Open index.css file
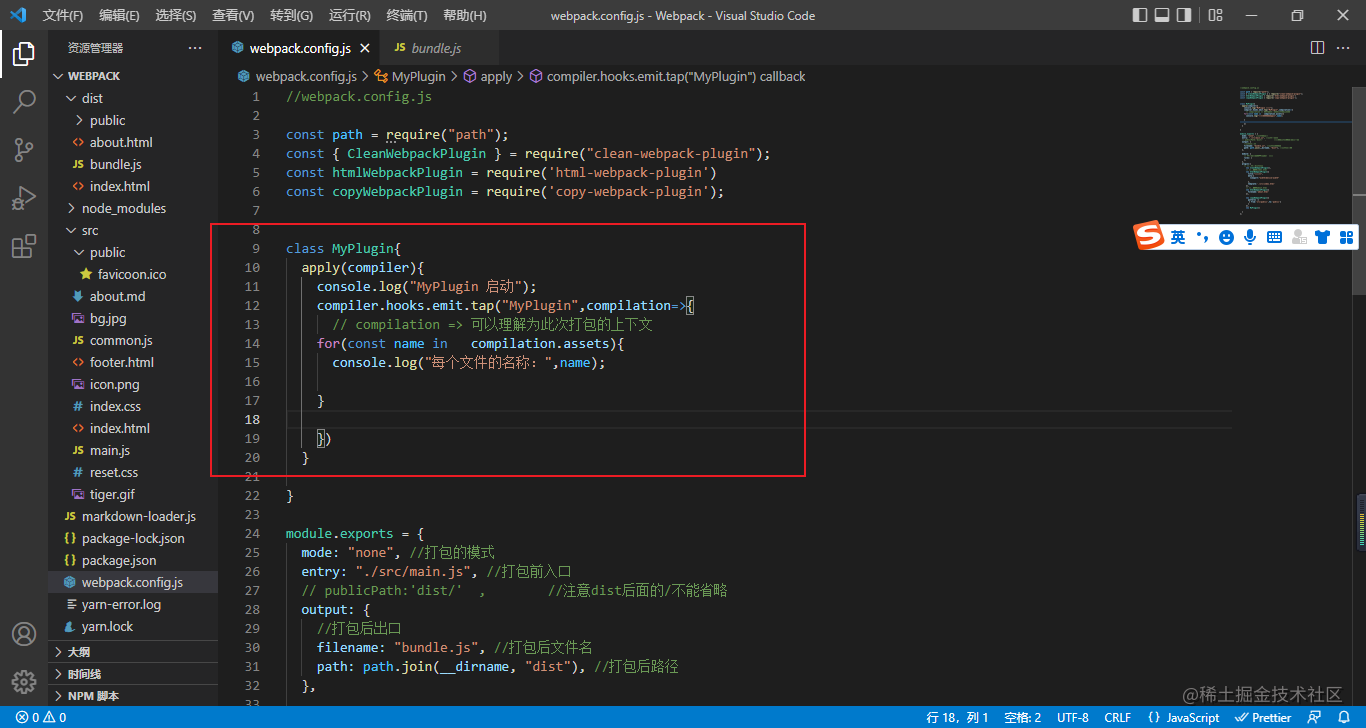 click(133, 406)
